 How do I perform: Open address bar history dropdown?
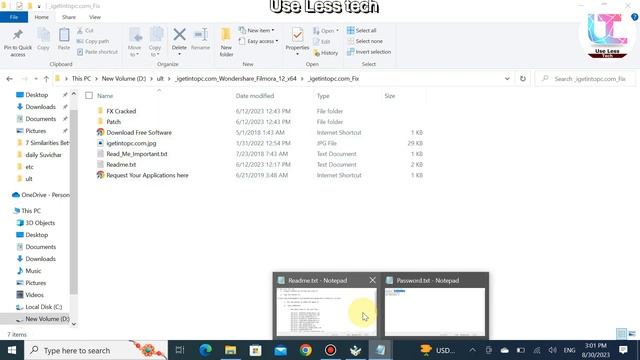[507, 79]
